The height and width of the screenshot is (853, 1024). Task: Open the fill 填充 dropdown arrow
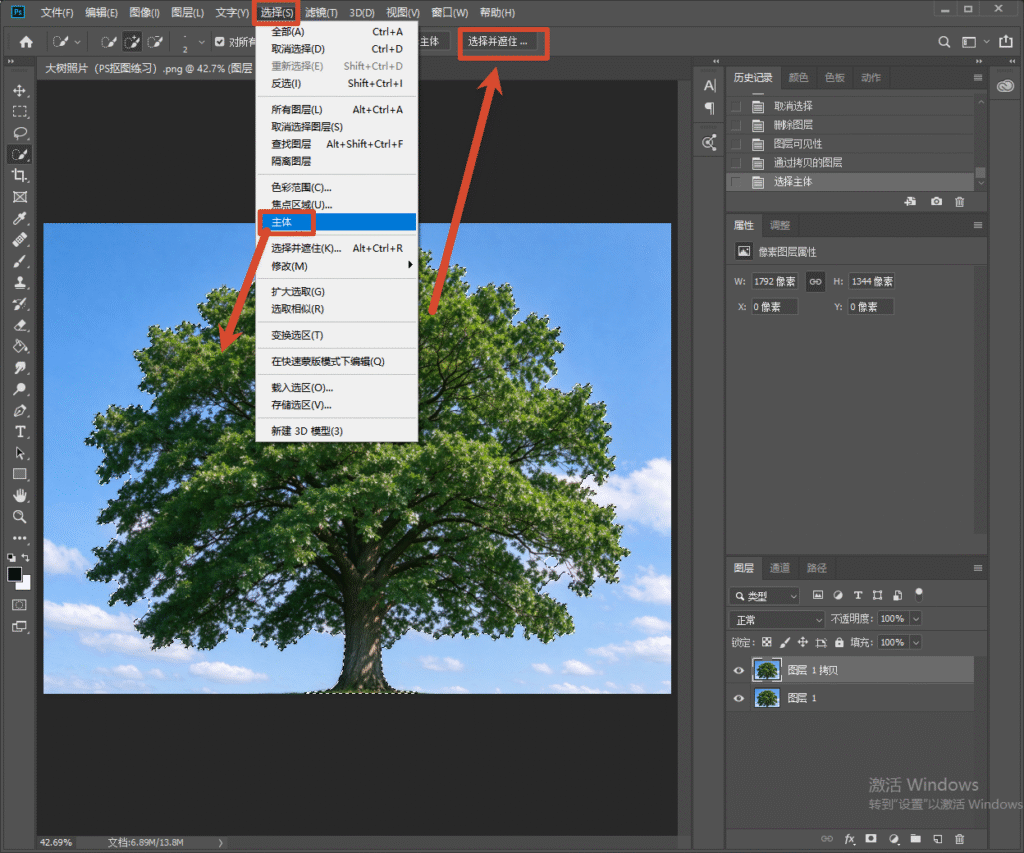916,642
